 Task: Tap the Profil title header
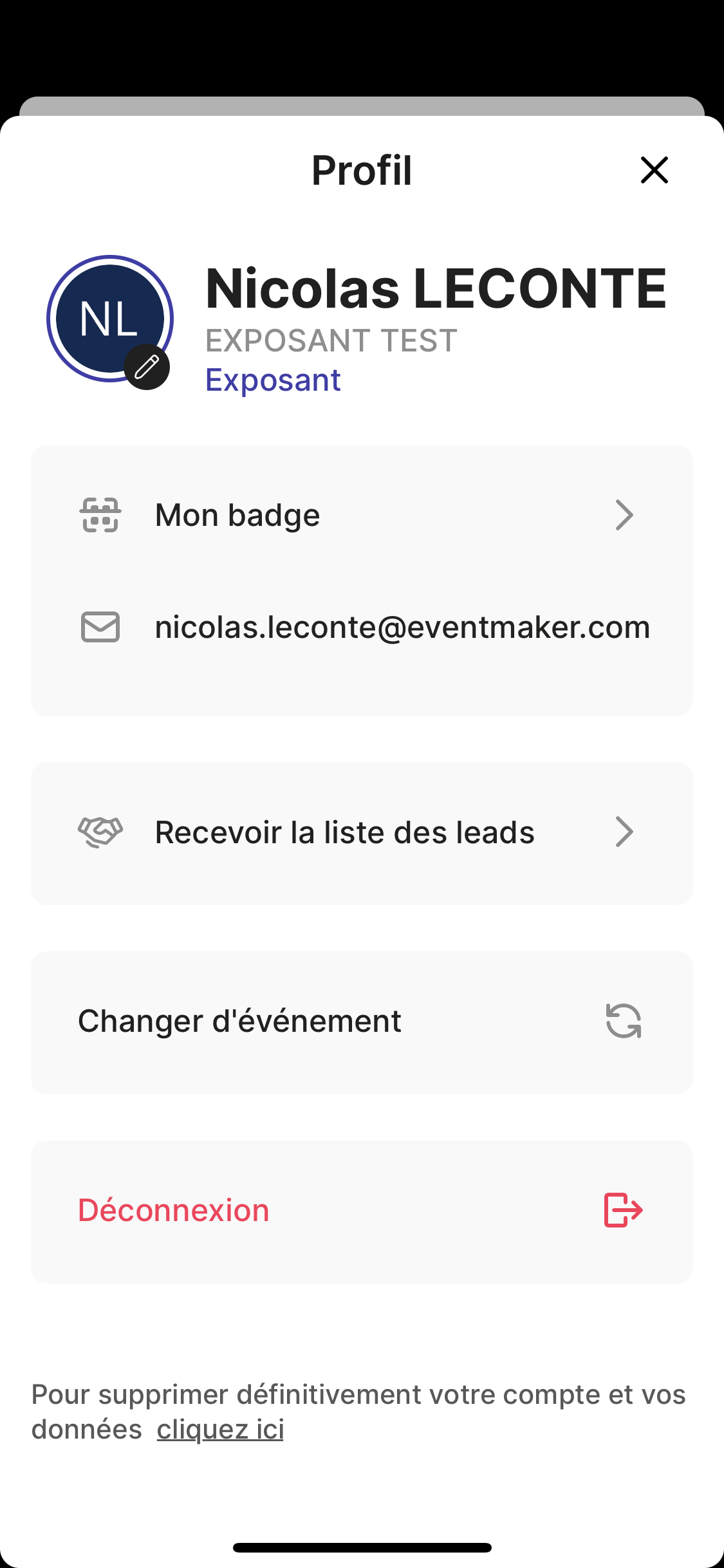point(362,171)
